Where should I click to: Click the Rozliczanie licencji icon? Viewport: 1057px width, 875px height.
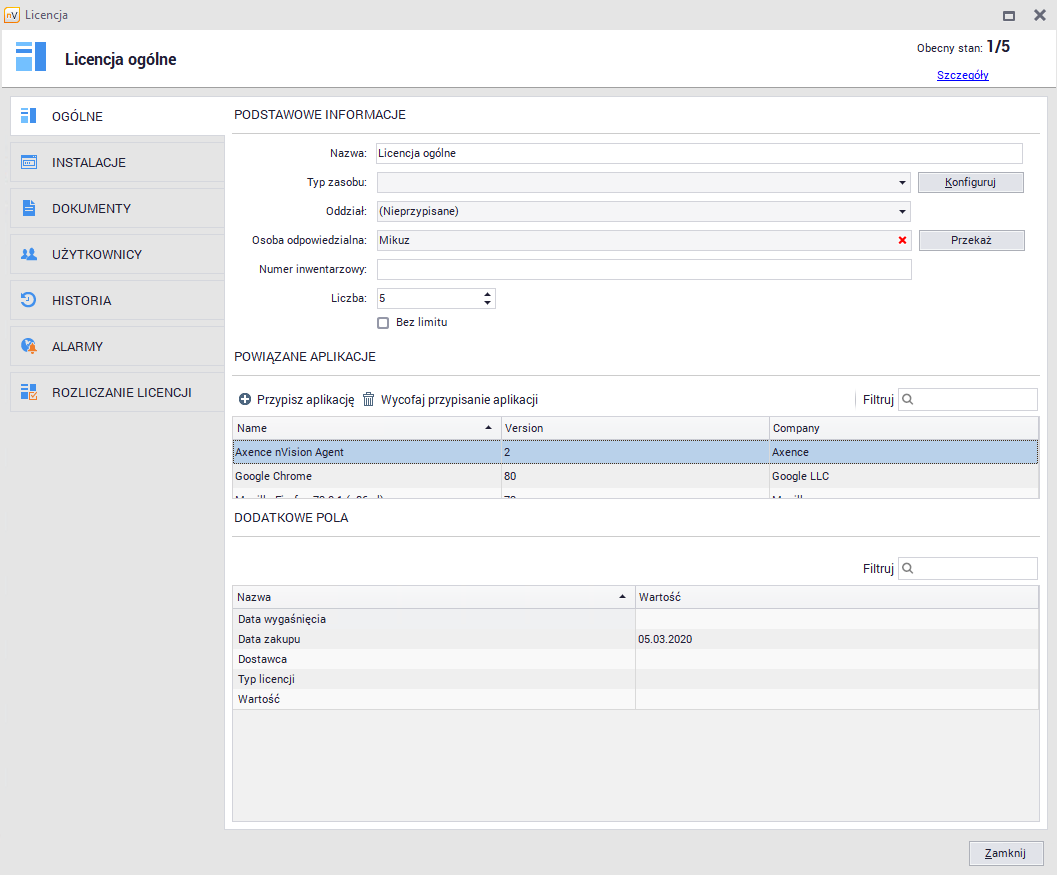(29, 392)
